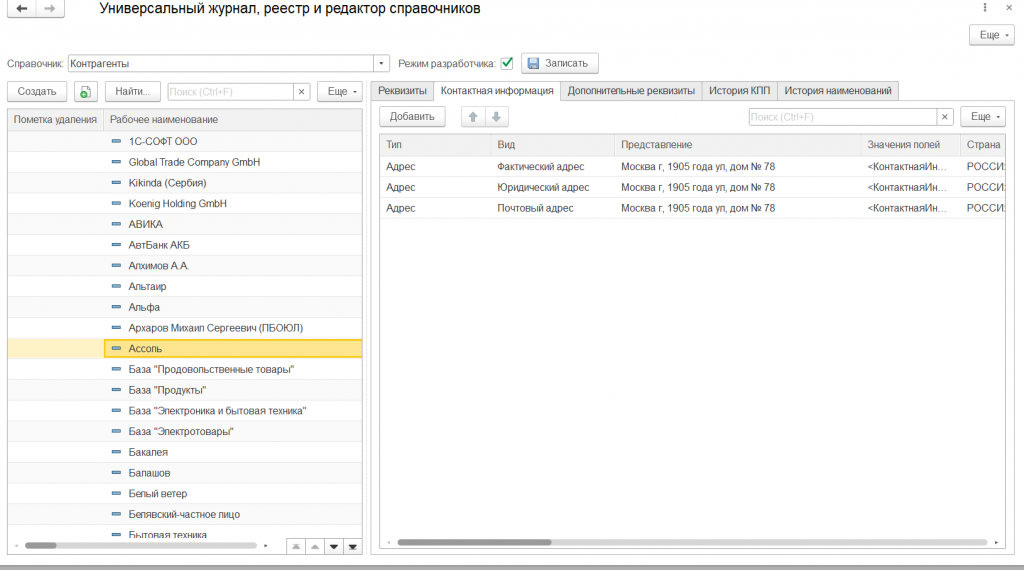Expand the top-right Еще menu
Image resolution: width=1024 pixels, height=570 pixels.
pos(991,35)
